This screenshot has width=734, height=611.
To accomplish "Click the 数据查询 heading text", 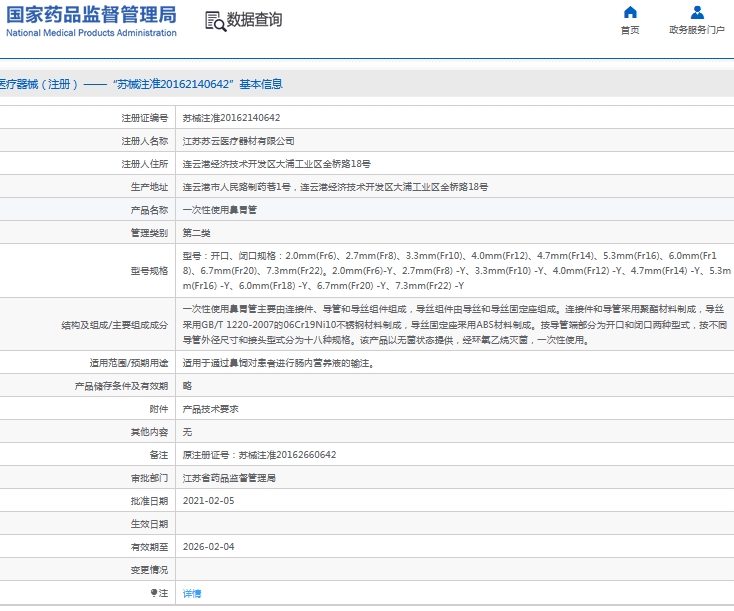I will (x=254, y=20).
